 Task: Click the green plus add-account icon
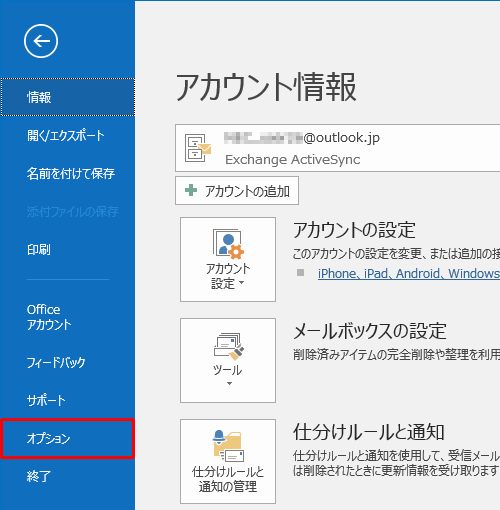point(191,190)
